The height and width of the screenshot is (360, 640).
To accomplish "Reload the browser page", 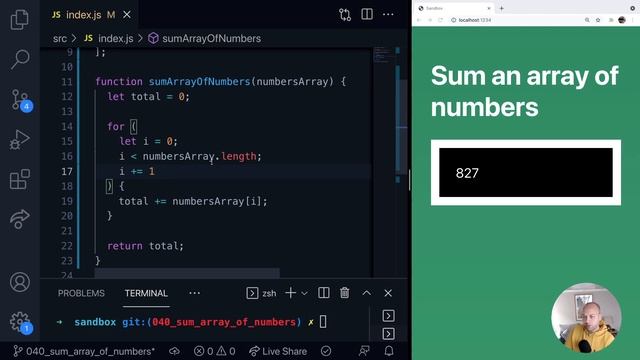I will click(x=440, y=20).
